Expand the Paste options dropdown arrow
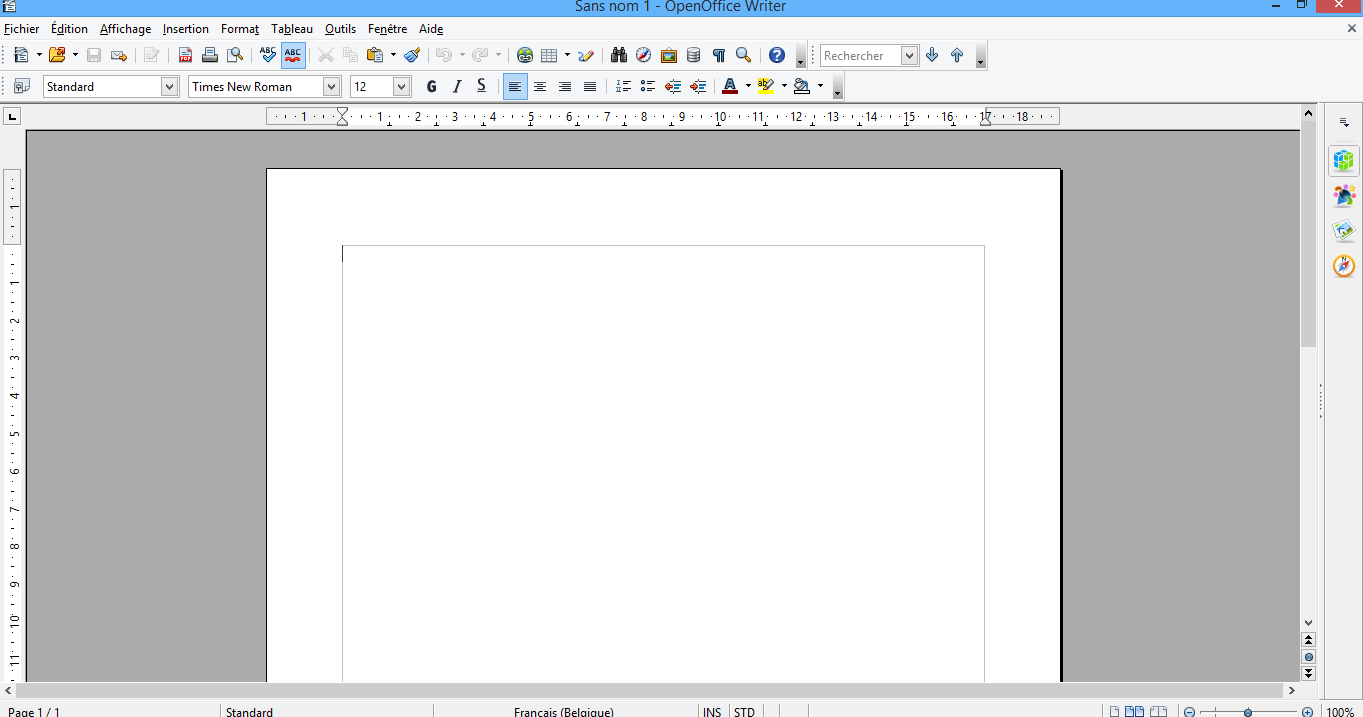This screenshot has width=1363, height=717. point(392,55)
